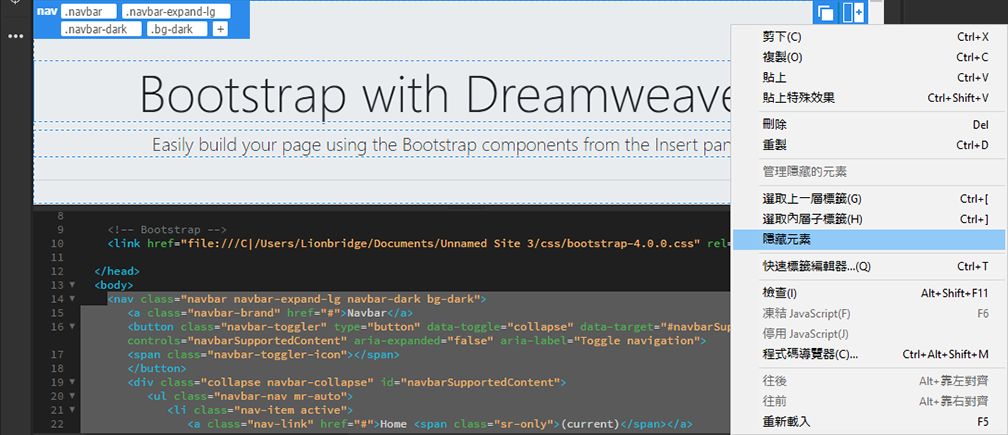This screenshot has height=435, width=1008.
Task: Choose 選取內層子標籤(H) menu entry
Action: coord(868,219)
